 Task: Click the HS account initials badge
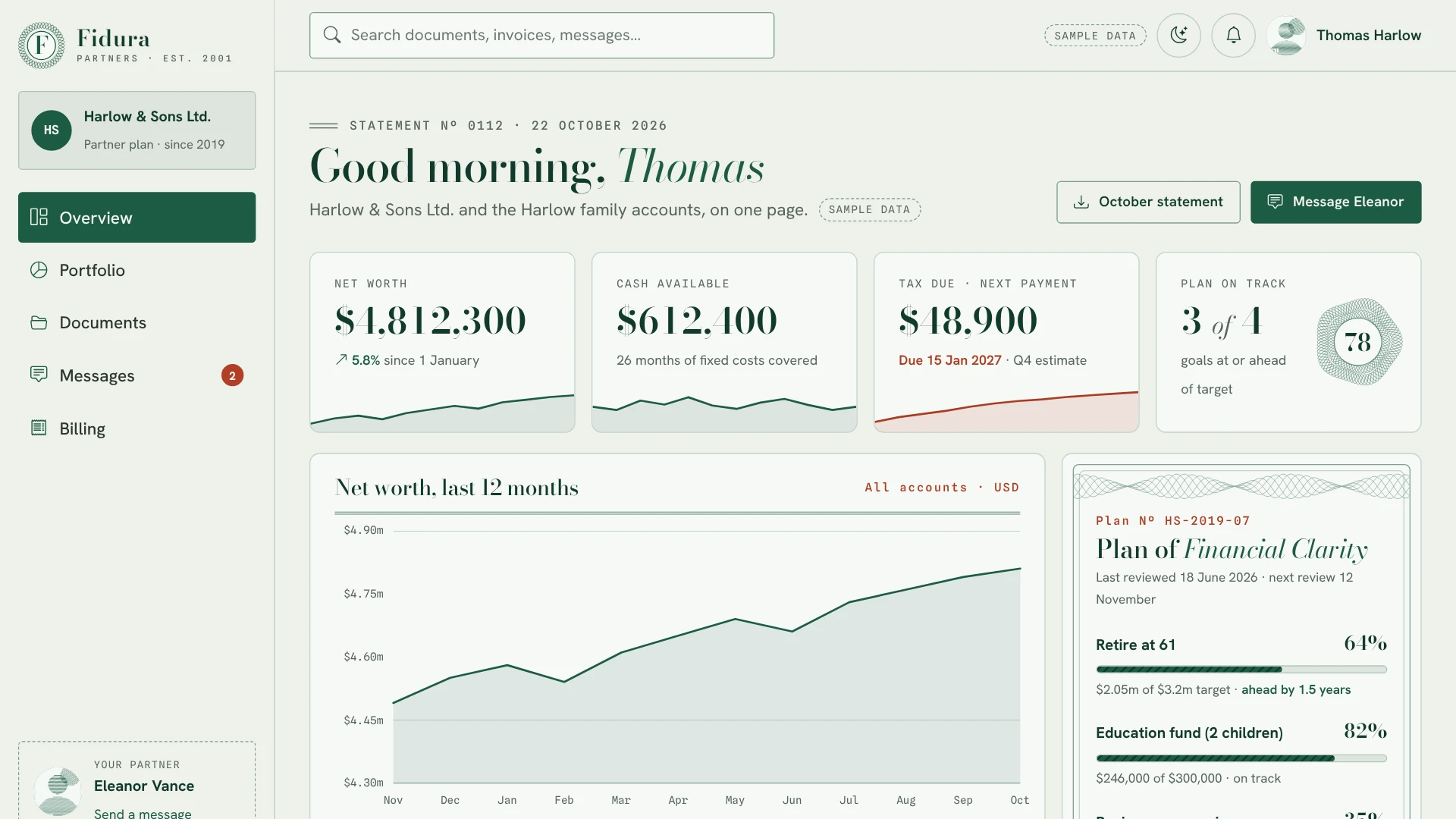coord(52,130)
